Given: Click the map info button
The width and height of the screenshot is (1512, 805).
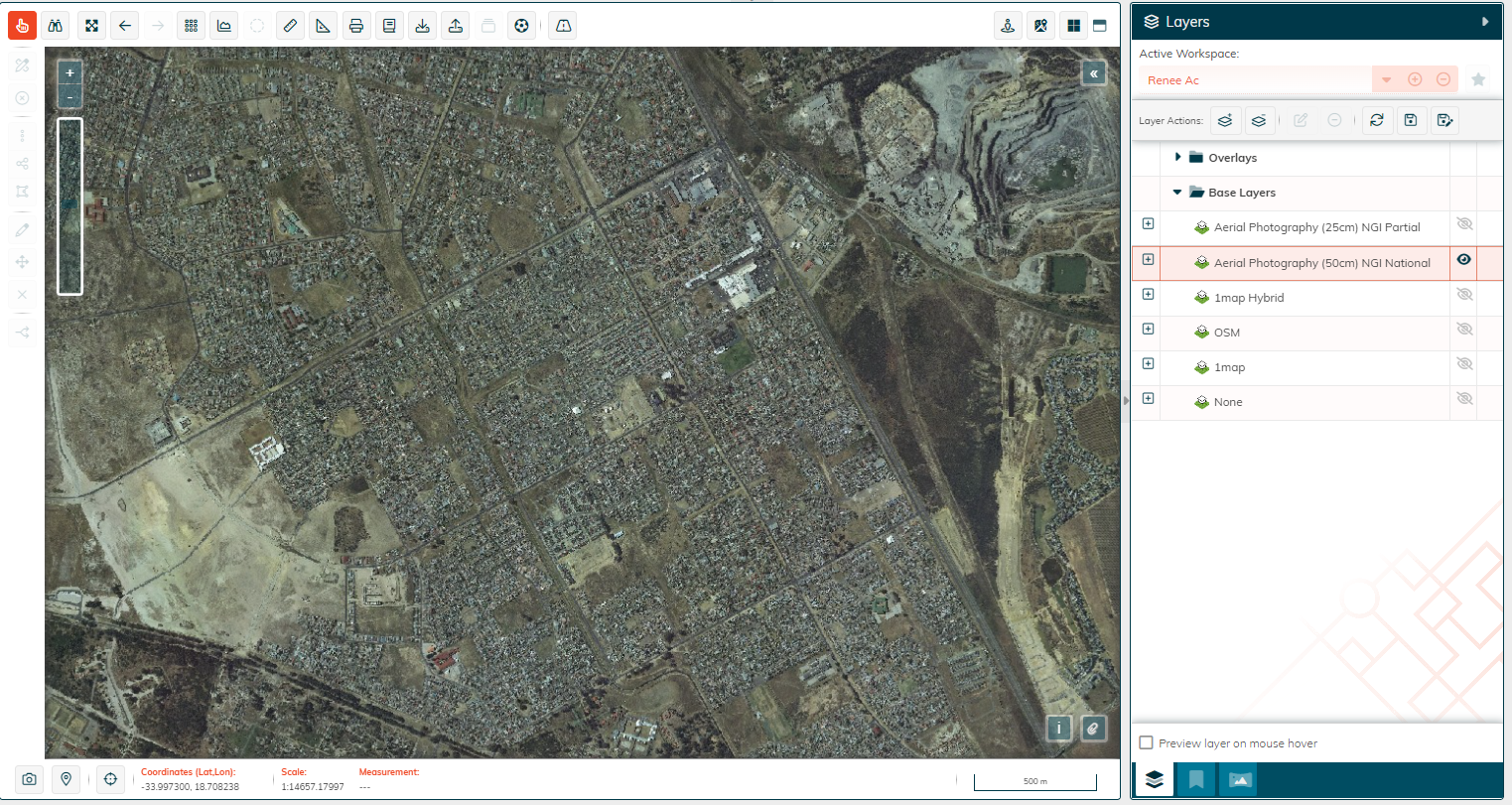Looking at the screenshot, I should click(1059, 729).
